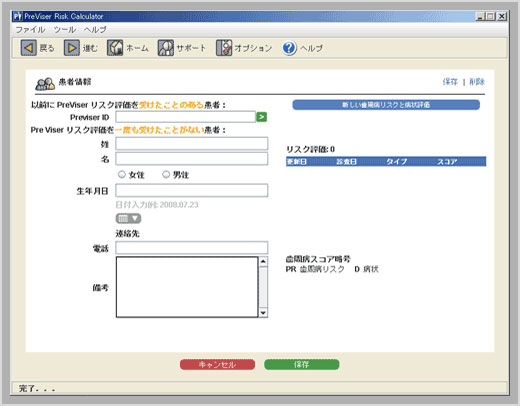The width and height of the screenshot is (520, 406).
Task: Select the male (男性) radio button
Action: (166, 174)
